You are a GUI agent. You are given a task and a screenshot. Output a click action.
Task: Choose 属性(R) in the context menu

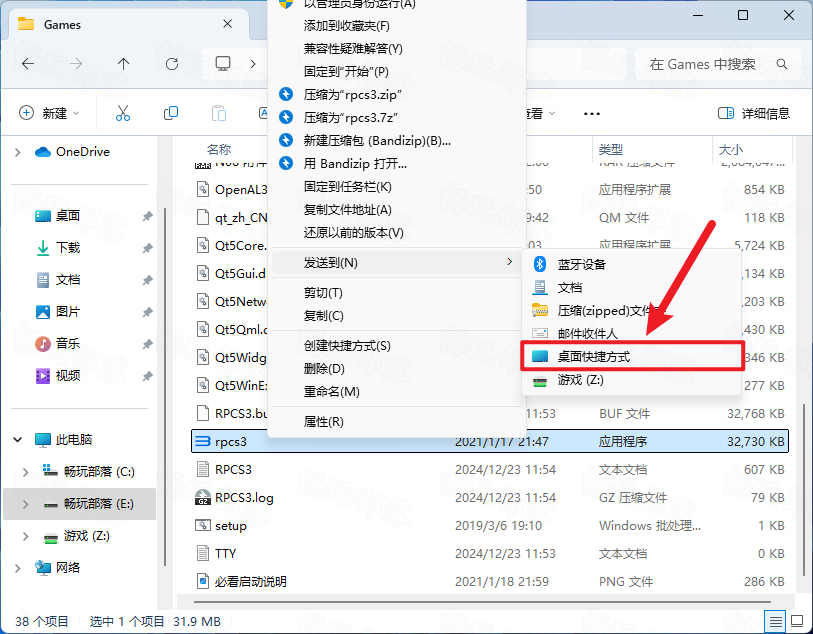[x=397, y=421]
